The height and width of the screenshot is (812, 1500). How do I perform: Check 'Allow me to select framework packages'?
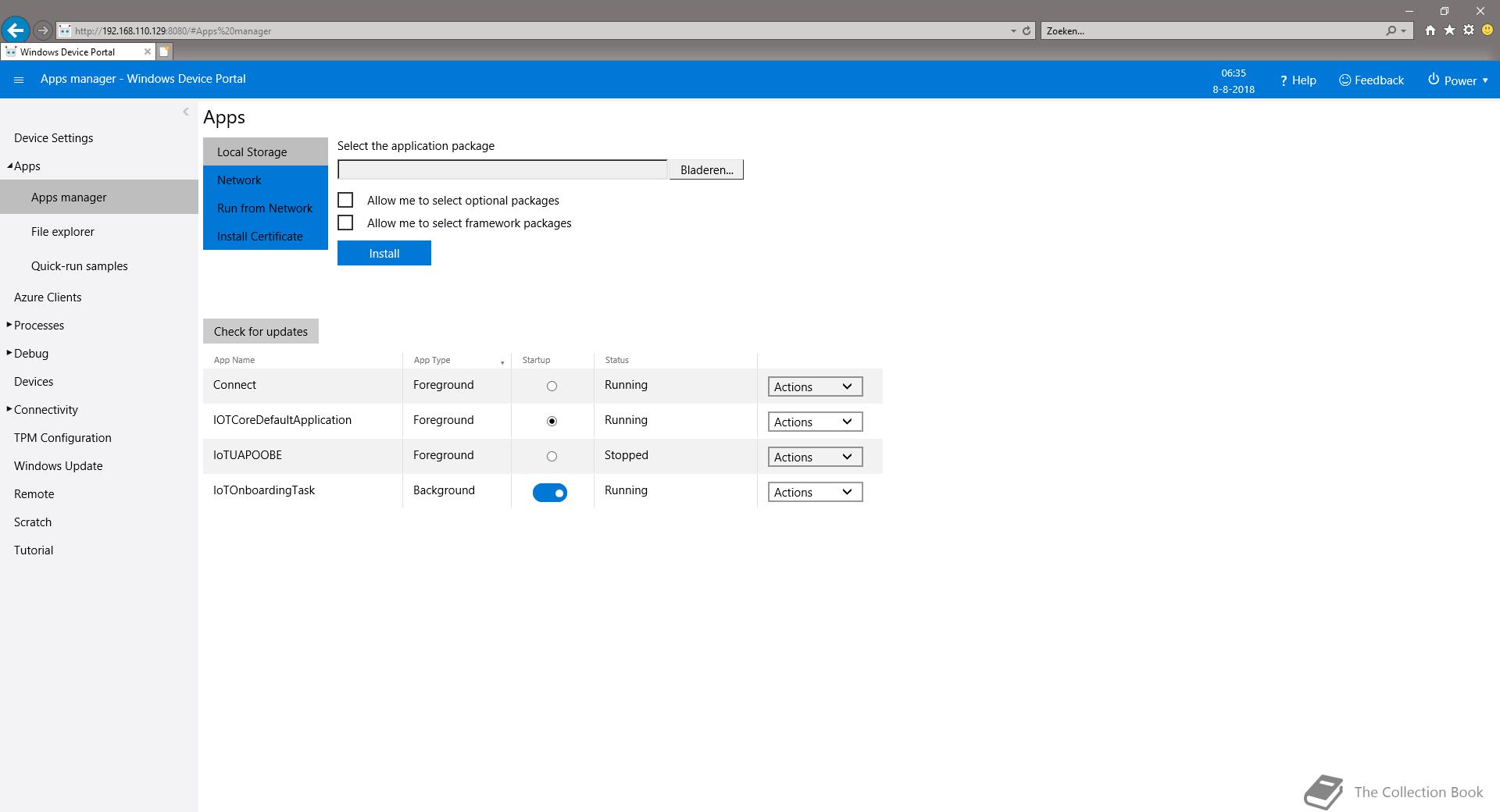point(345,223)
